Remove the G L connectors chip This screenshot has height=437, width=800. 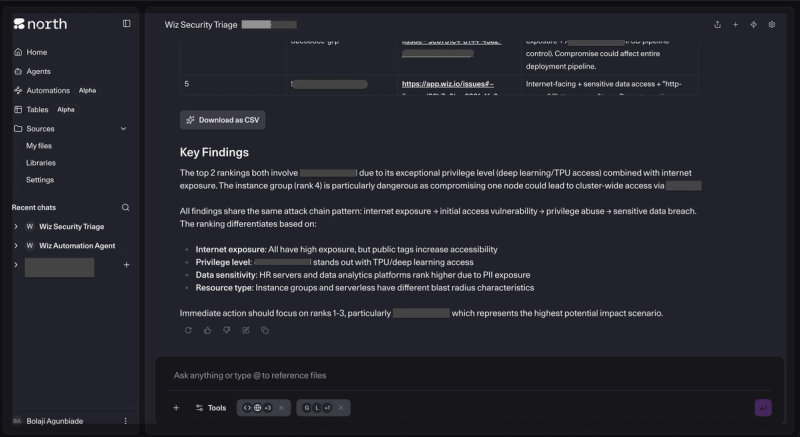(x=341, y=407)
